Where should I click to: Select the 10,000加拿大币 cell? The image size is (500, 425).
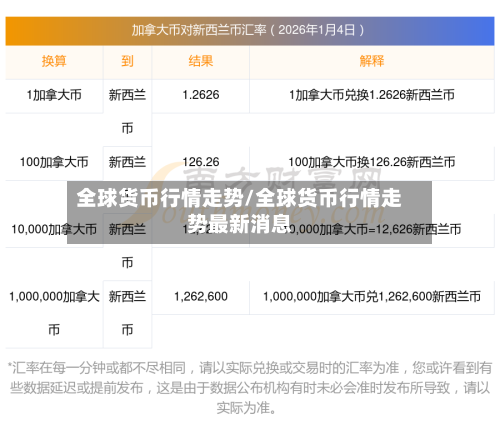(x=54, y=230)
